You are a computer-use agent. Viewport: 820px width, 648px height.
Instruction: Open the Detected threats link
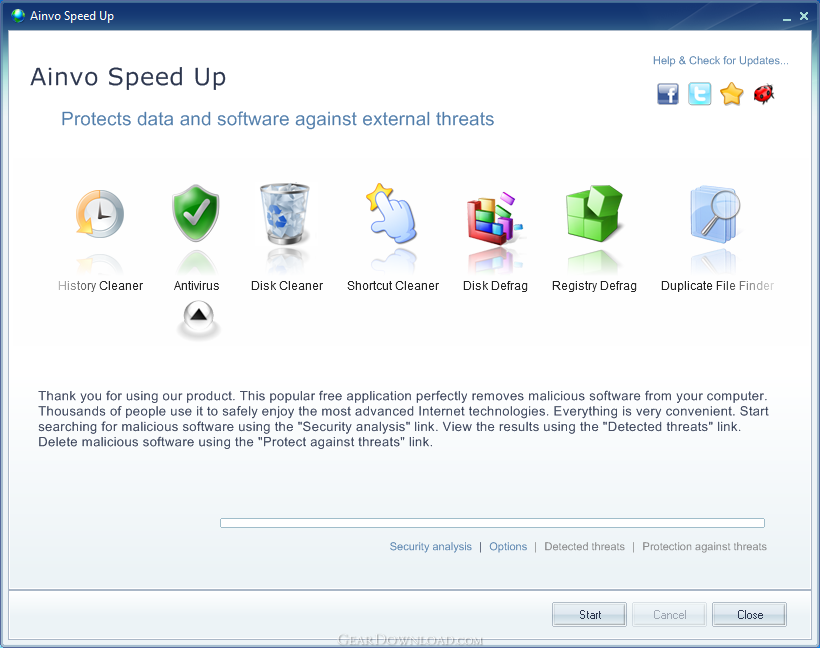pyautogui.click(x=584, y=547)
